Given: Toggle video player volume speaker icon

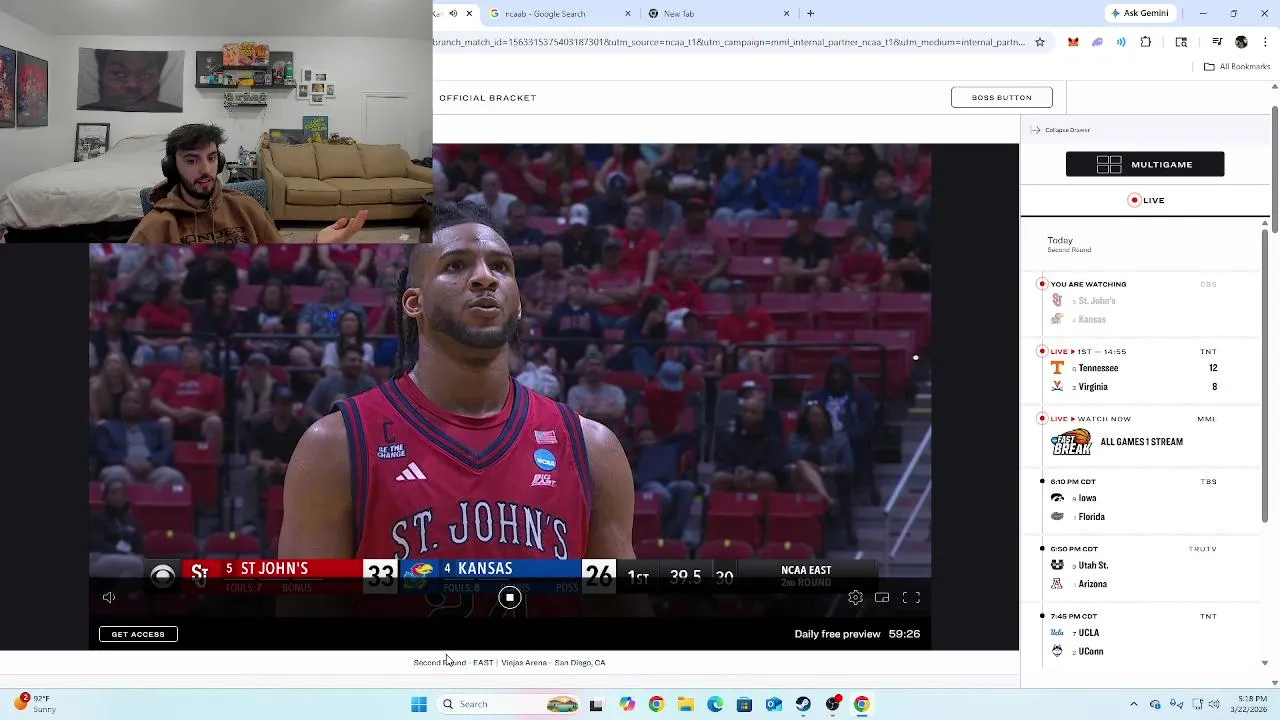Looking at the screenshot, I should click(x=109, y=597).
